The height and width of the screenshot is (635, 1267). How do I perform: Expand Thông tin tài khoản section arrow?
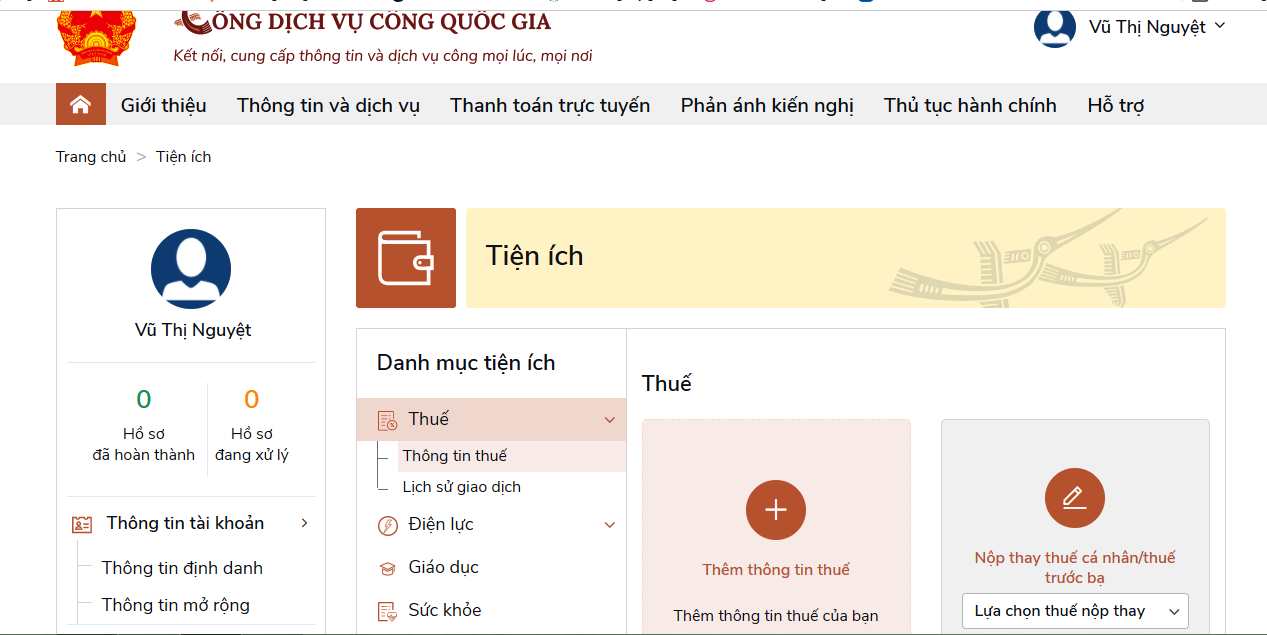304,523
